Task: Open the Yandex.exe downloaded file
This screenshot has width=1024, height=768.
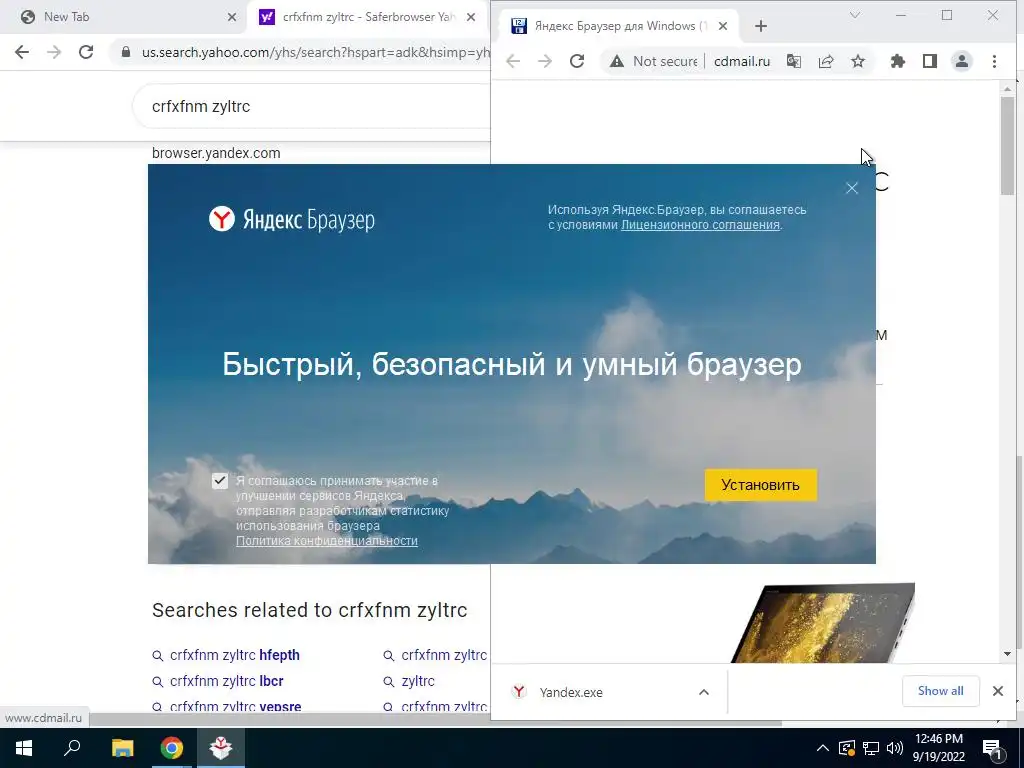Action: click(x=571, y=692)
